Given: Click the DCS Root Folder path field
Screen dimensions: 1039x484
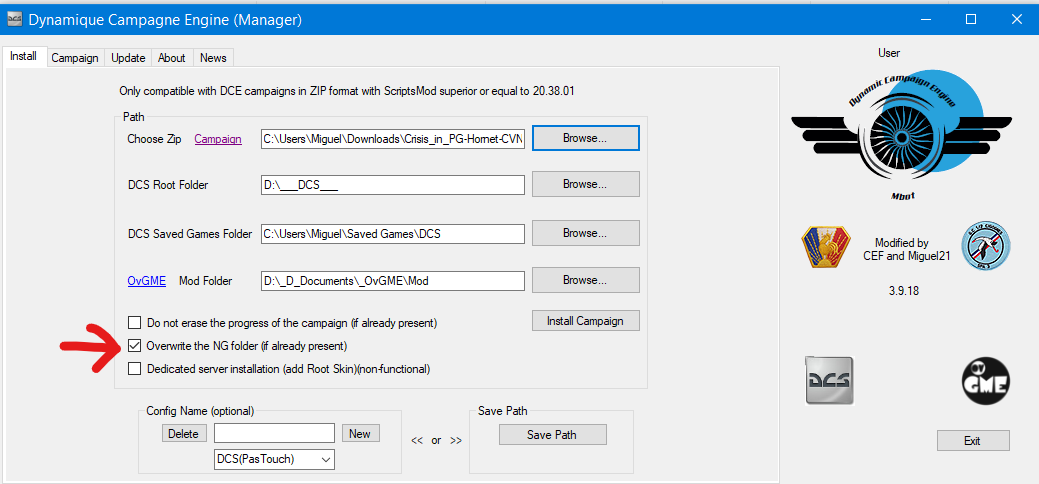Looking at the screenshot, I should pyautogui.click(x=393, y=185).
